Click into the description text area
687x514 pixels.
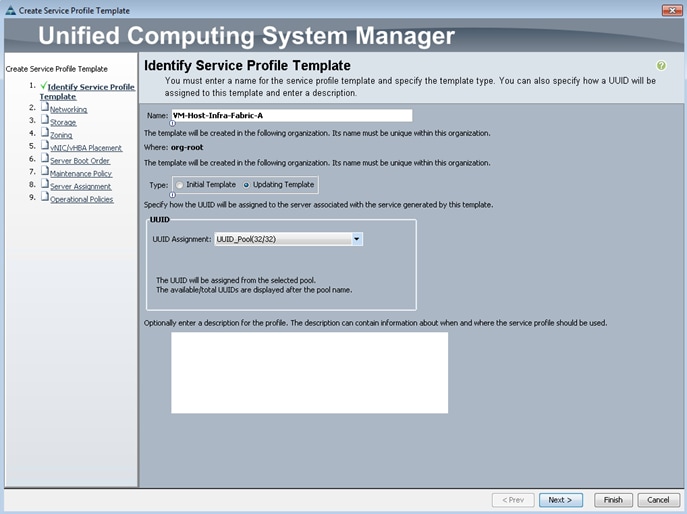(309, 372)
